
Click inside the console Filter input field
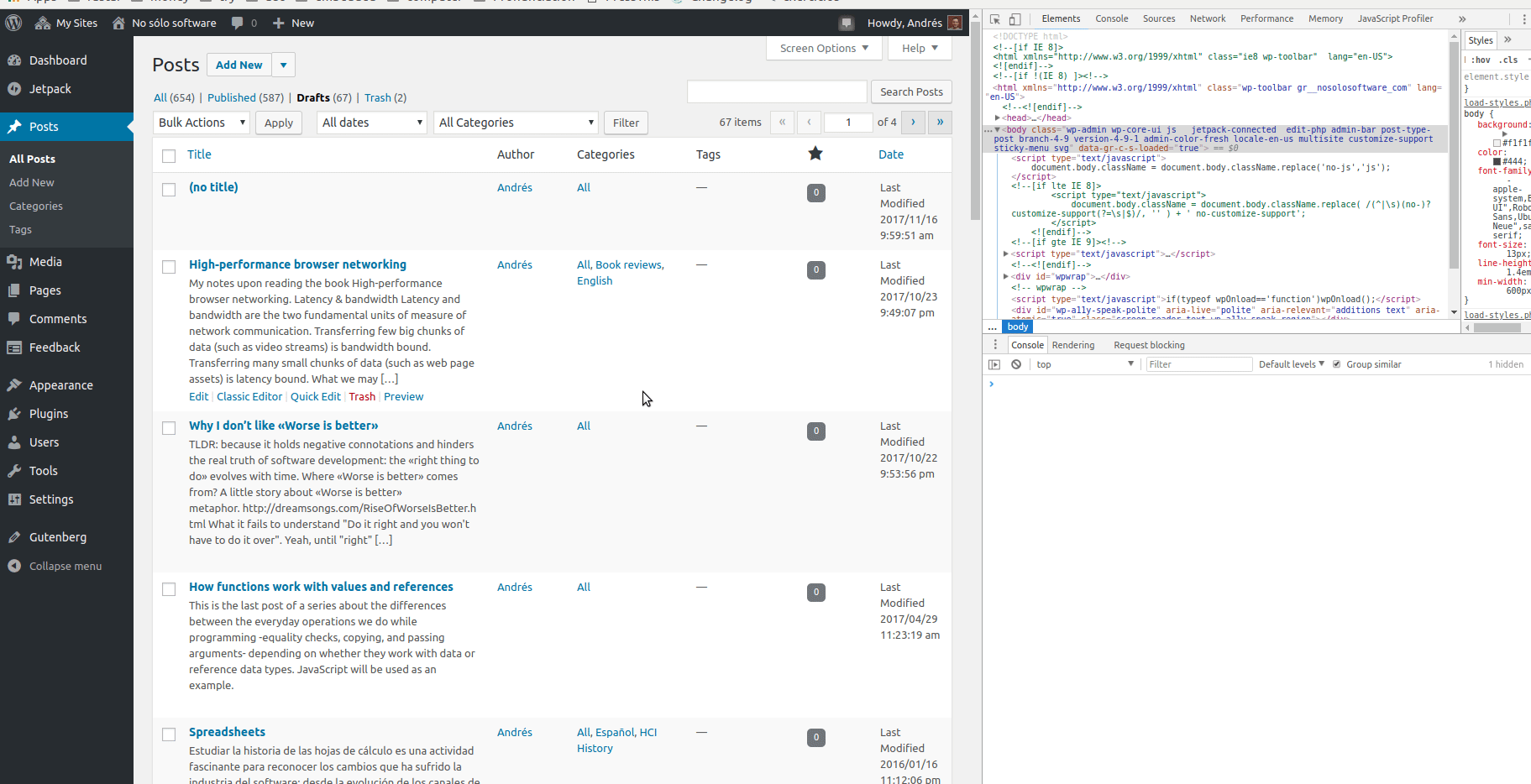[1198, 363]
